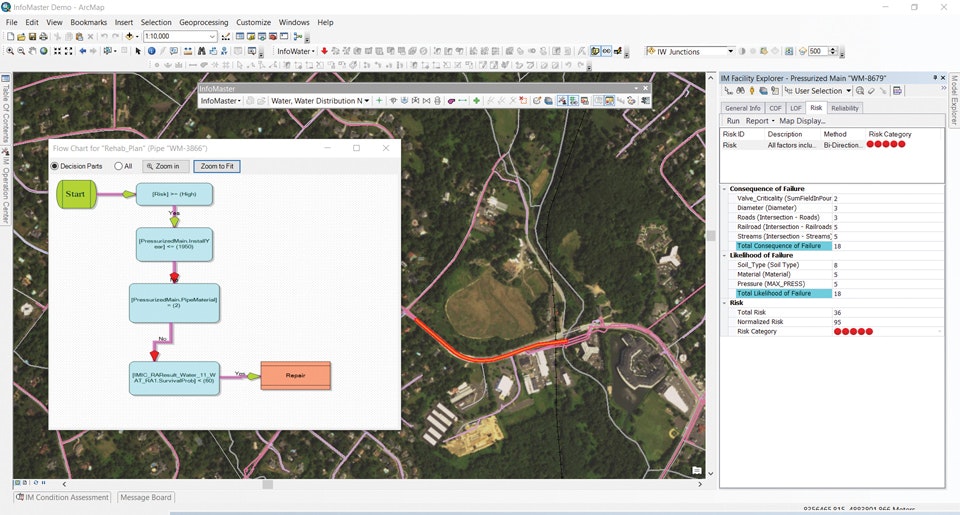Click the Add Data toolbar button
Screen dimensions: 960x515
(131, 37)
